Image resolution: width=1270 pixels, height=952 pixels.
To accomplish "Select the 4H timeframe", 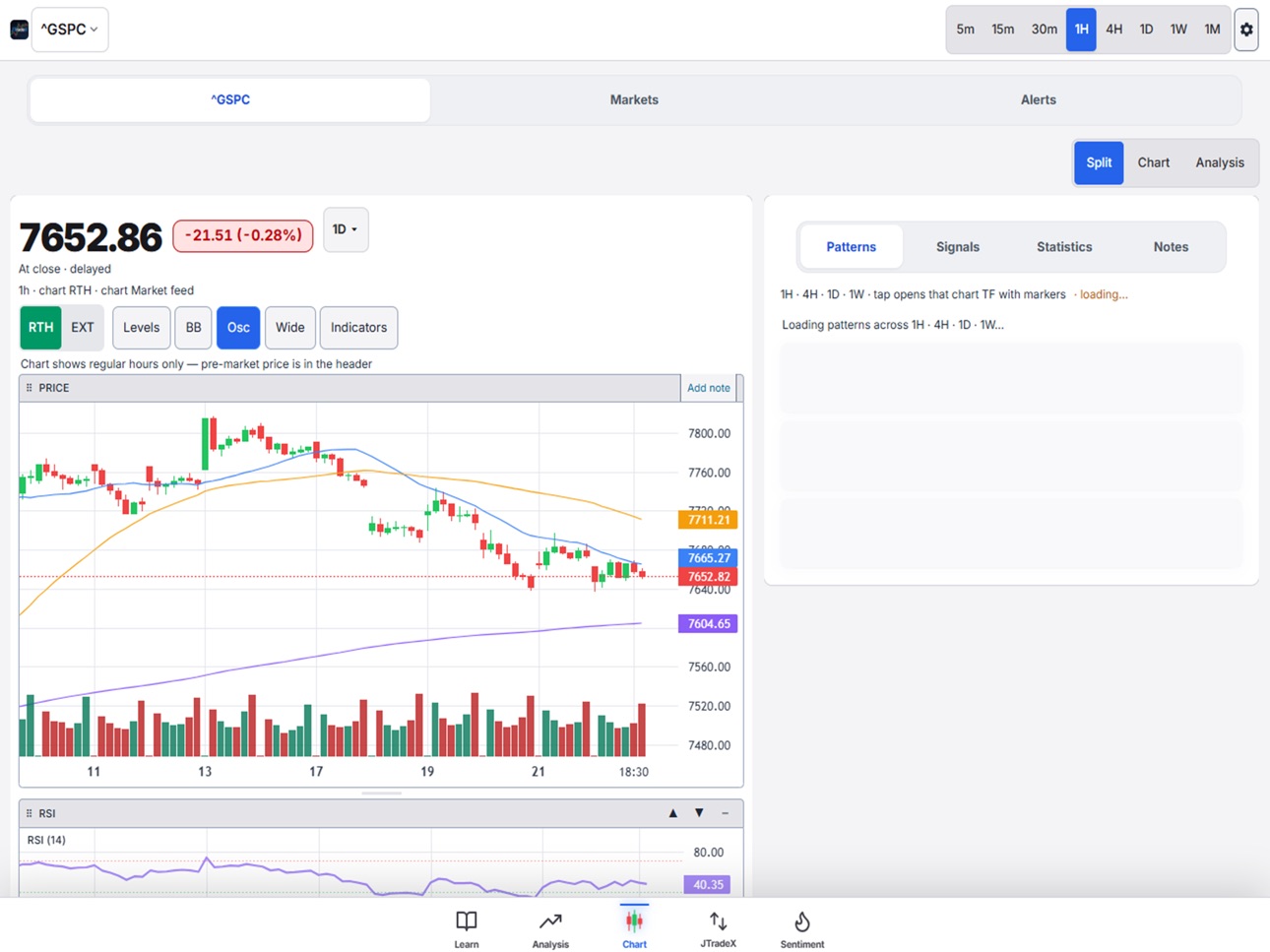I will pyautogui.click(x=1114, y=30).
